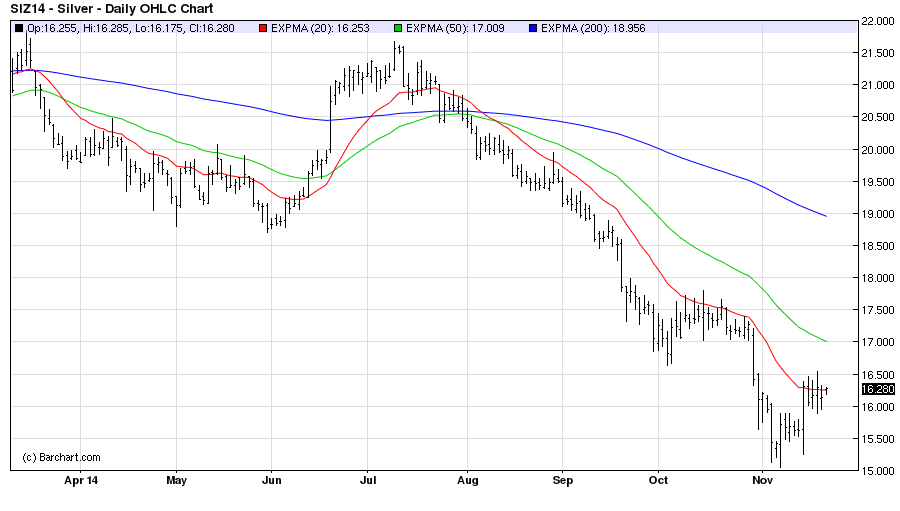The width and height of the screenshot is (900, 511).
Task: Click the black OHLC legend square
Action: coord(18,28)
